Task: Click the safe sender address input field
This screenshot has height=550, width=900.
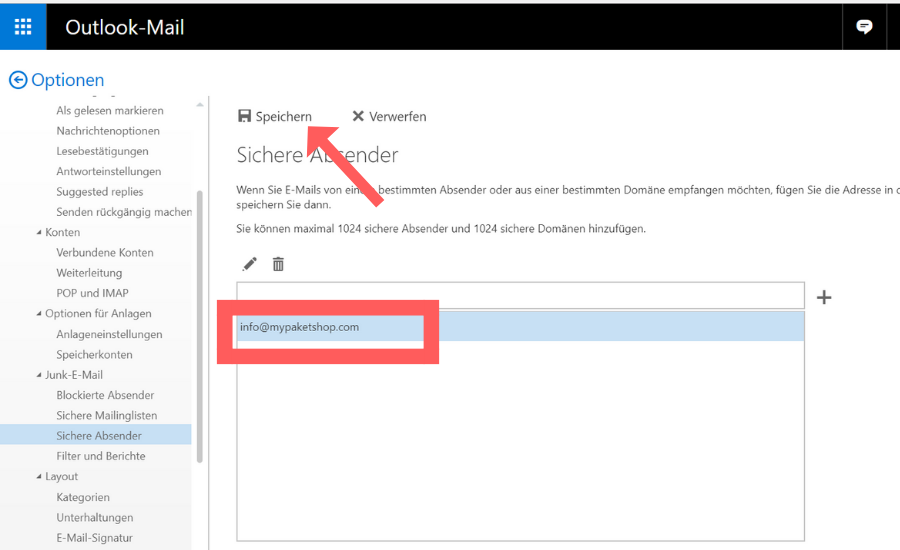Action: coord(520,295)
